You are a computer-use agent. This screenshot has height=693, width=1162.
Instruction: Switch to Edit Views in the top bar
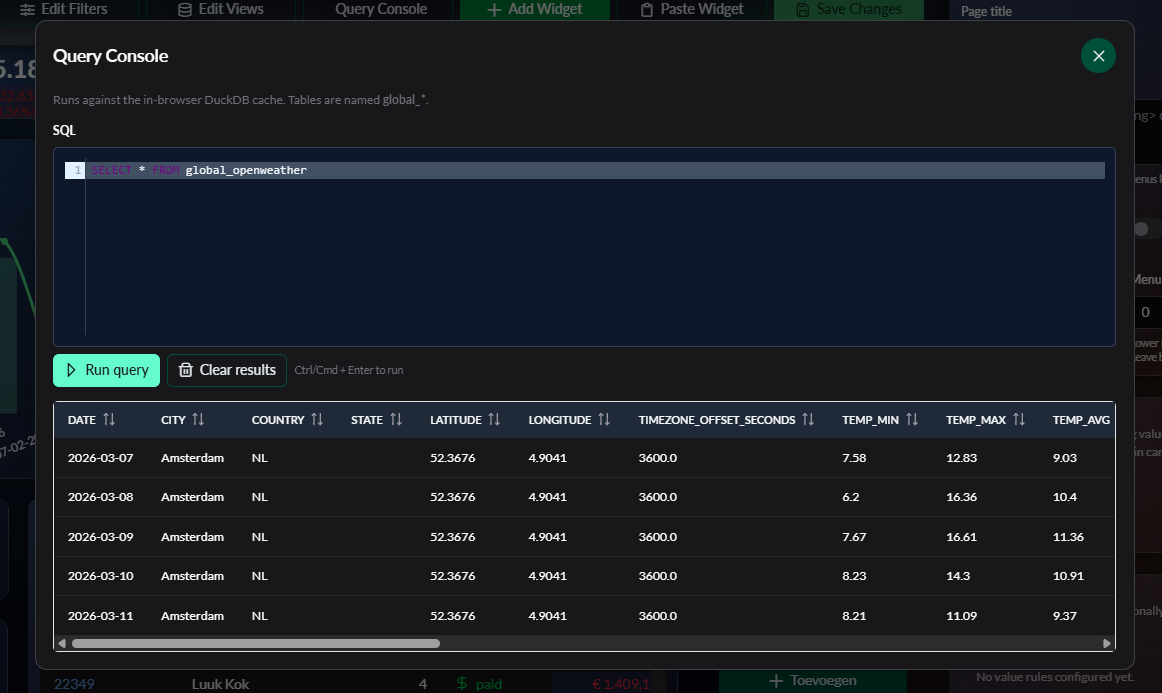point(221,9)
